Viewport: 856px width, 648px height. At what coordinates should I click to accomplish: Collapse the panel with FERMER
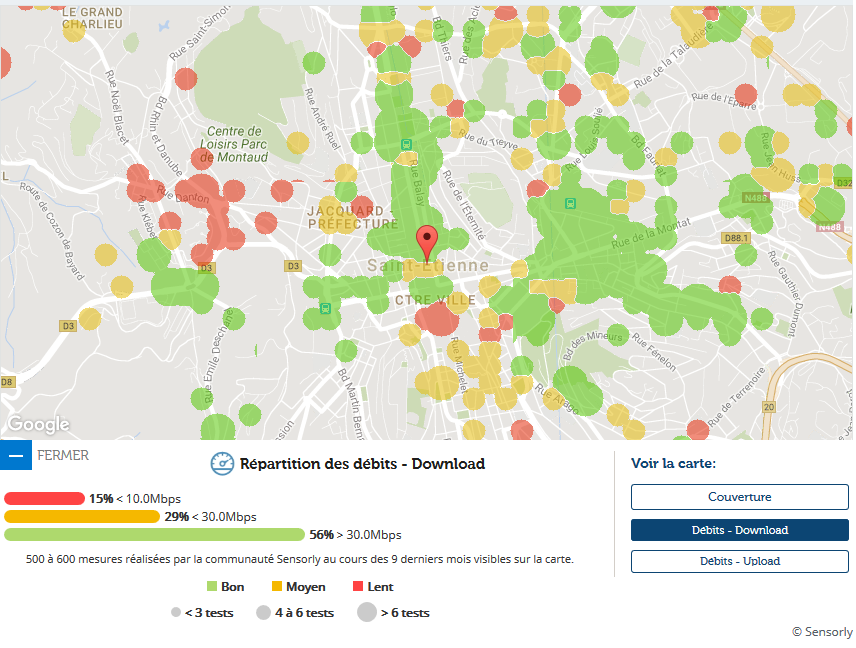pos(62,455)
